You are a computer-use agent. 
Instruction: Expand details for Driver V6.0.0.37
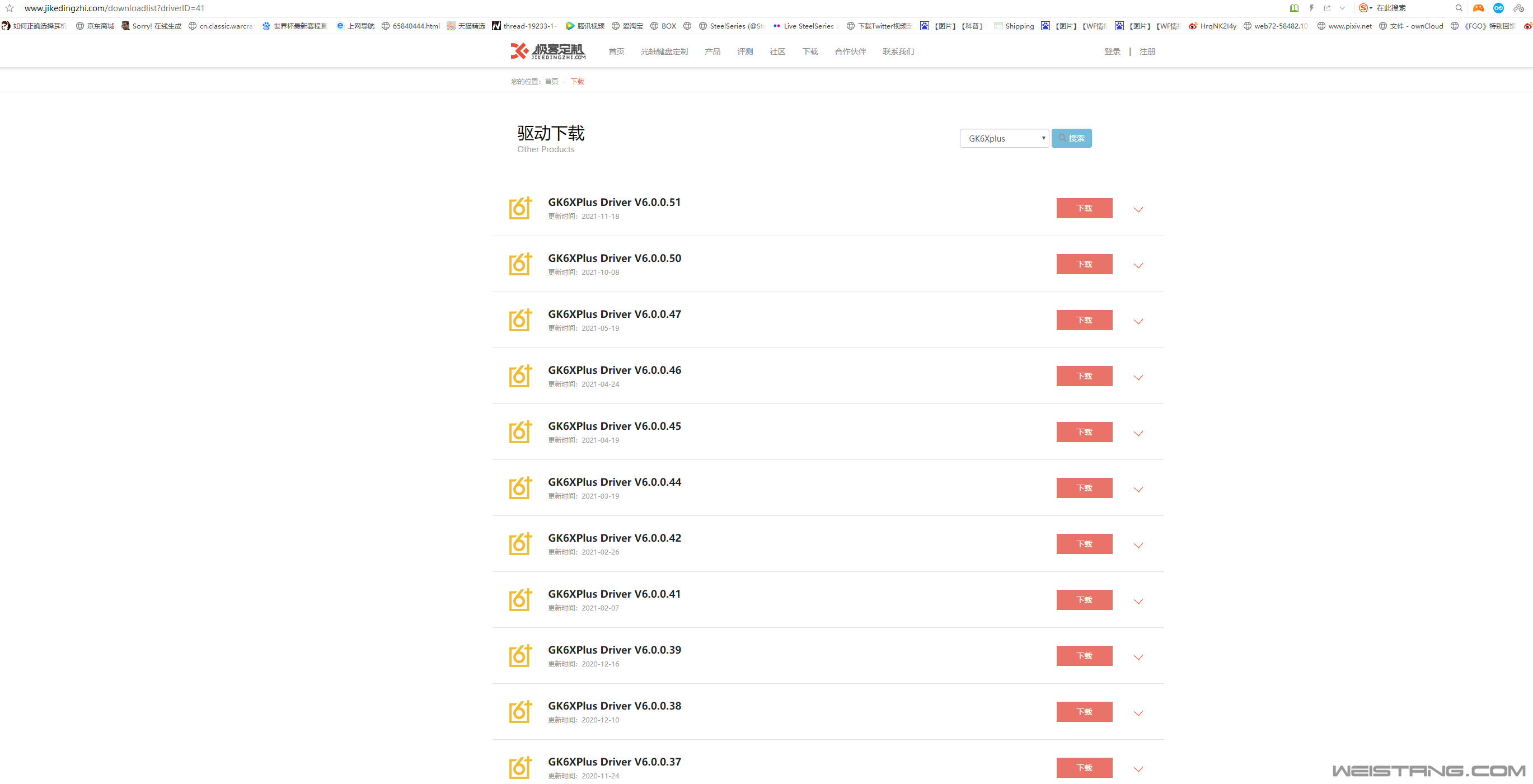pyautogui.click(x=1138, y=768)
